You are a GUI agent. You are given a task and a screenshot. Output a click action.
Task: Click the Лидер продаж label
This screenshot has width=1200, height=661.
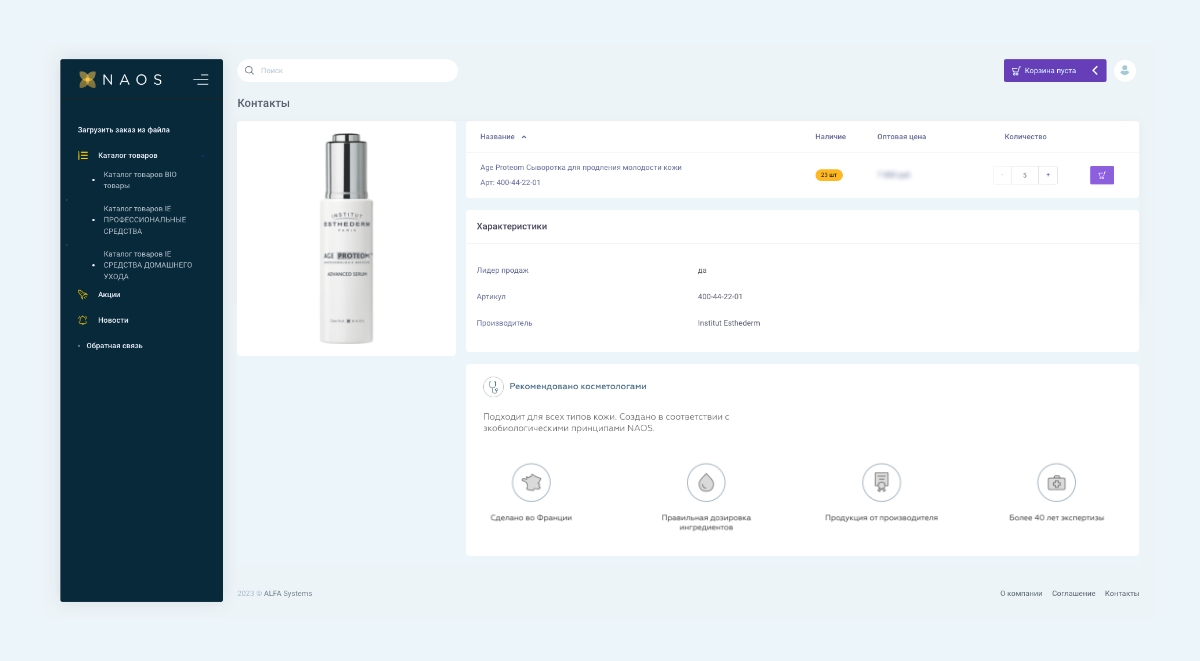coord(503,271)
